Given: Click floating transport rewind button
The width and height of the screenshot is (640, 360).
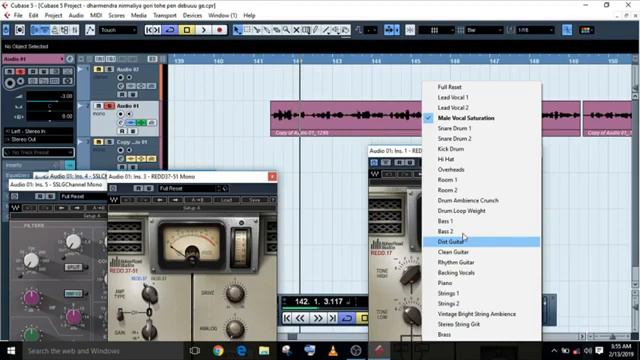Looking at the screenshot, I should 301,318.
